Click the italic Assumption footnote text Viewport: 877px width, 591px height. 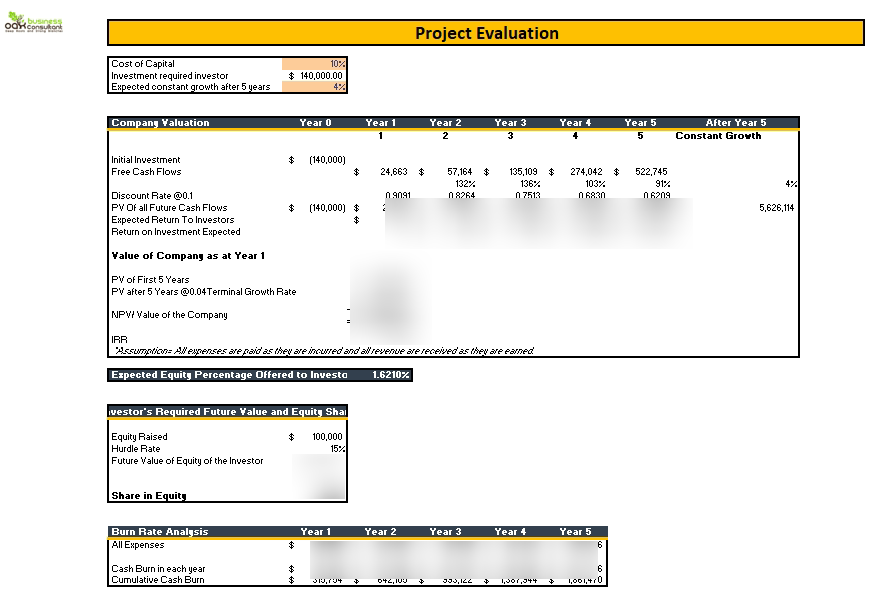pyautogui.click(x=324, y=351)
